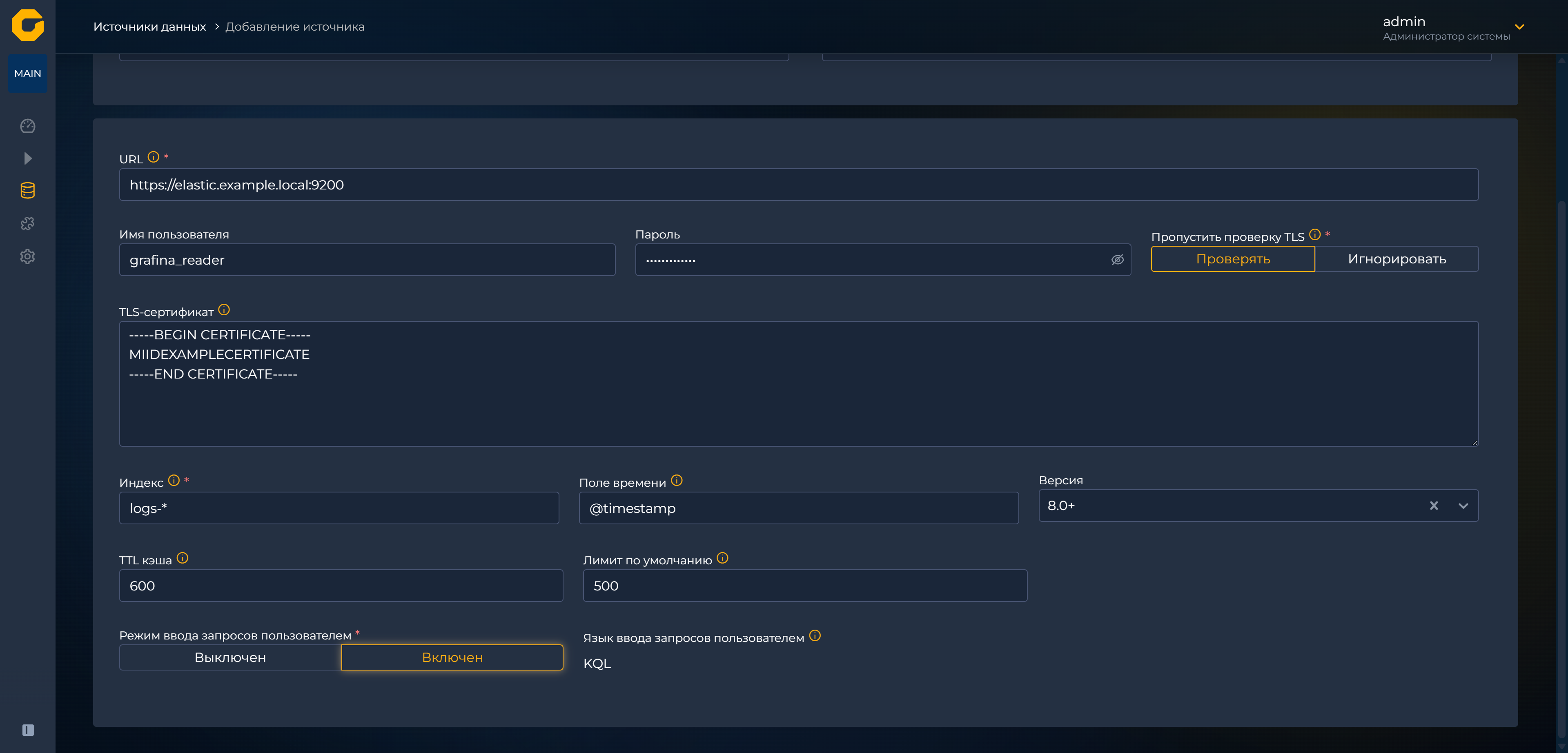Show info tooltip next to Индекс
This screenshot has width=1568, height=753.
coord(174,480)
